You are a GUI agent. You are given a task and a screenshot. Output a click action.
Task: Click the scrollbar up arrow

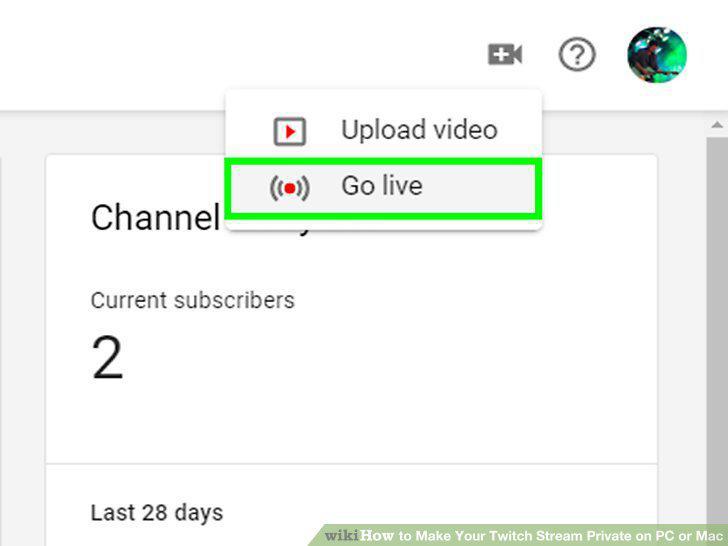(x=717, y=124)
